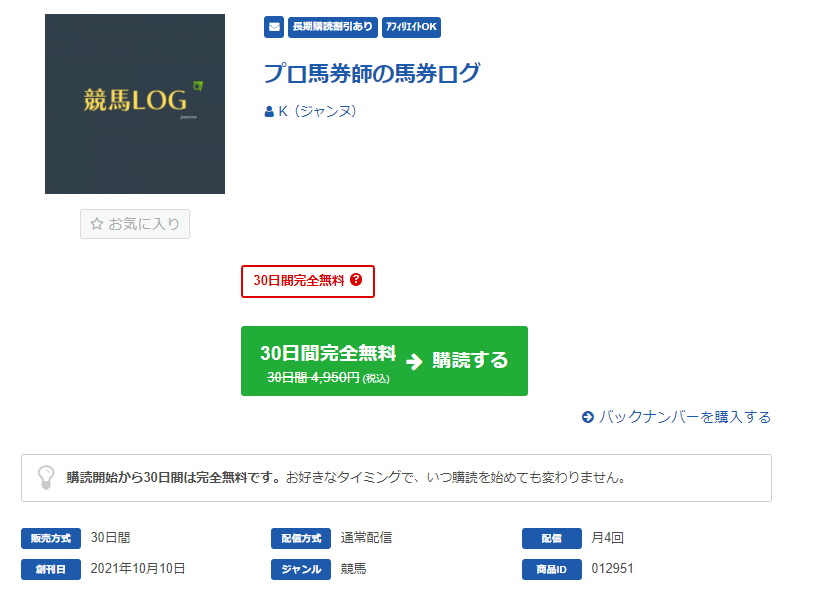Screen dimensions: 824x589
Task: Click the lightbulb icon in the notice box
Action: (46, 477)
